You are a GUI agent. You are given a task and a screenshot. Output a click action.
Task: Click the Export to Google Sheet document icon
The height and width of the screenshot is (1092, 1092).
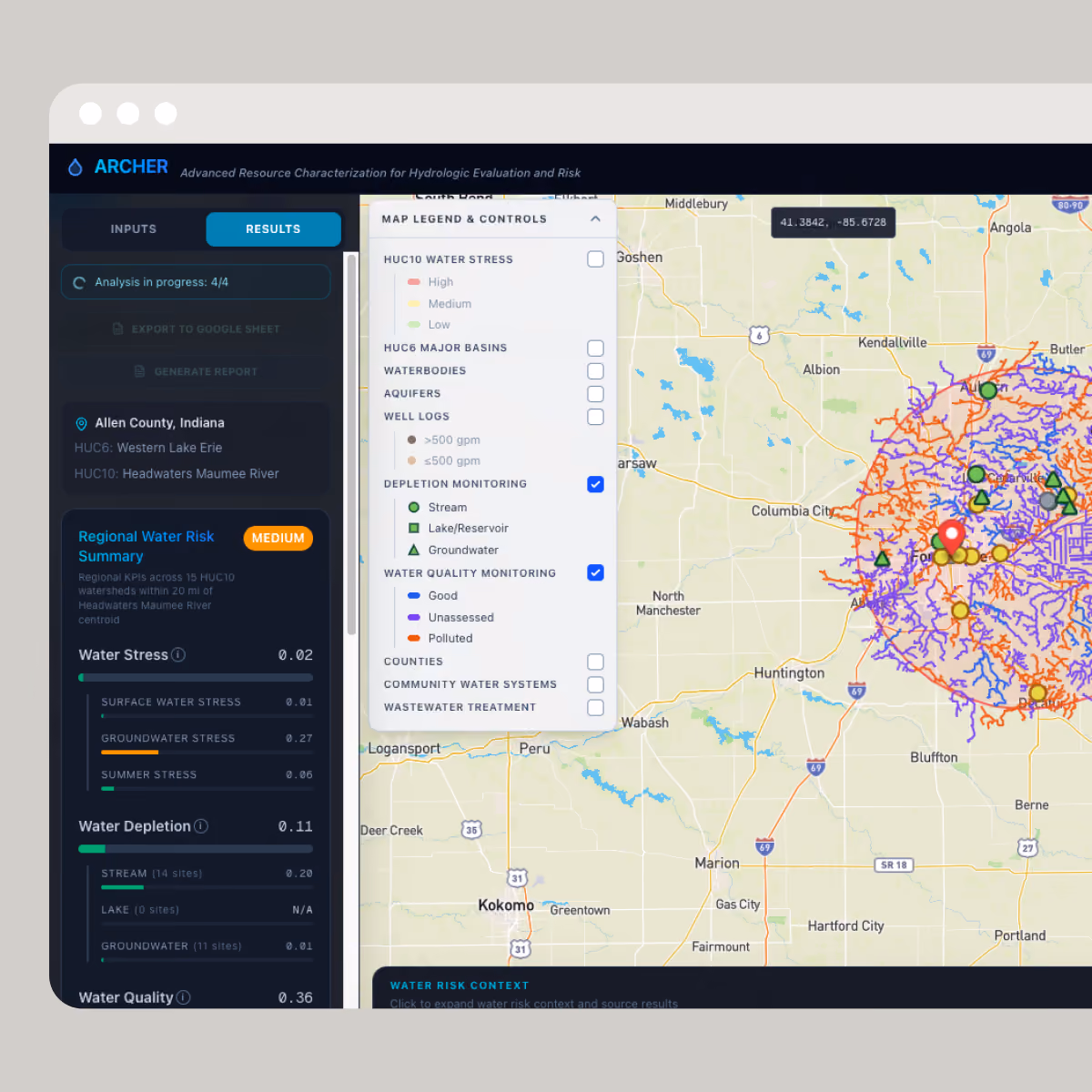(117, 329)
